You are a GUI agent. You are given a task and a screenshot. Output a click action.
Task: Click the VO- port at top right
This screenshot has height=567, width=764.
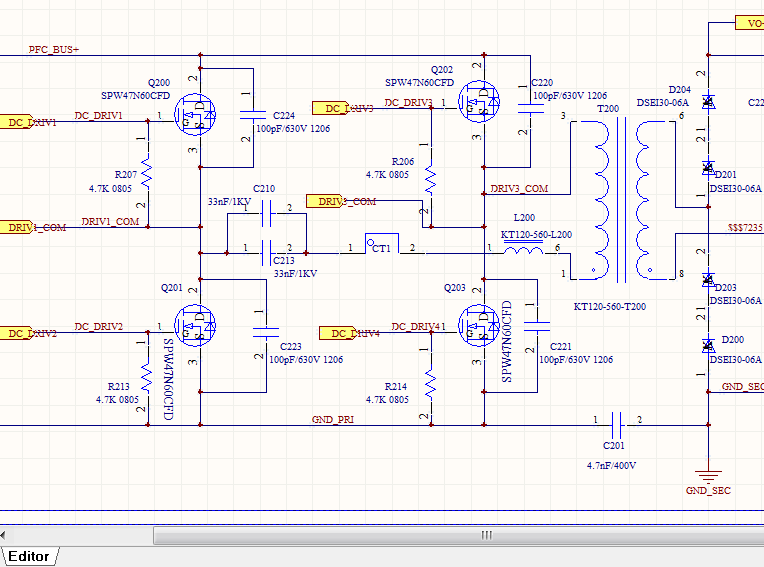click(749, 22)
